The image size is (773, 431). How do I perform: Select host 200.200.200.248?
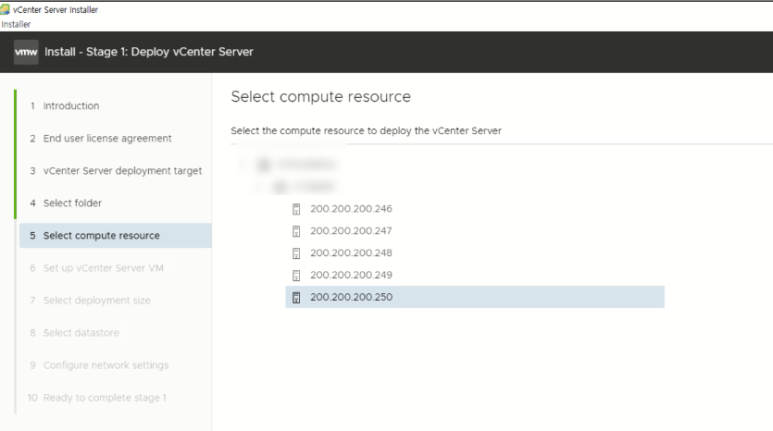coord(351,253)
